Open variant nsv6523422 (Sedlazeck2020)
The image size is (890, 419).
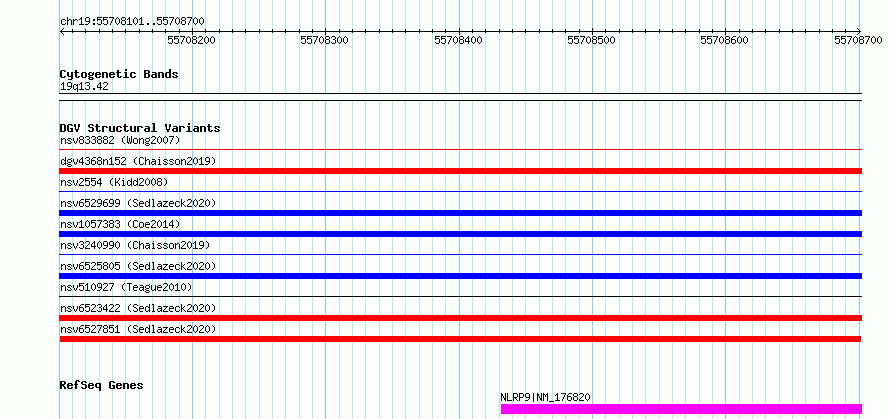point(138,308)
